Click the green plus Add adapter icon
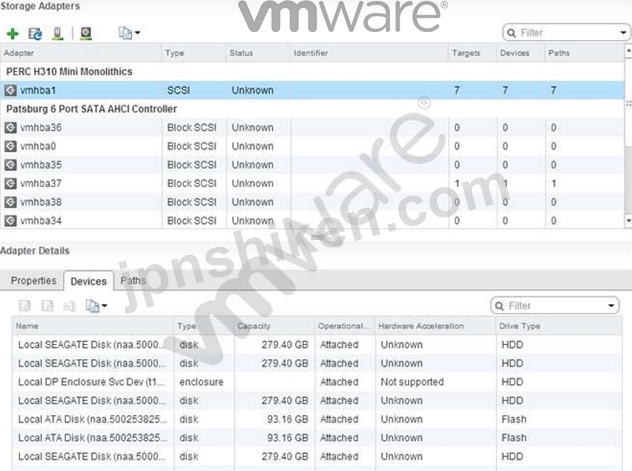Image resolution: width=632 pixels, height=471 pixels. (x=12, y=33)
